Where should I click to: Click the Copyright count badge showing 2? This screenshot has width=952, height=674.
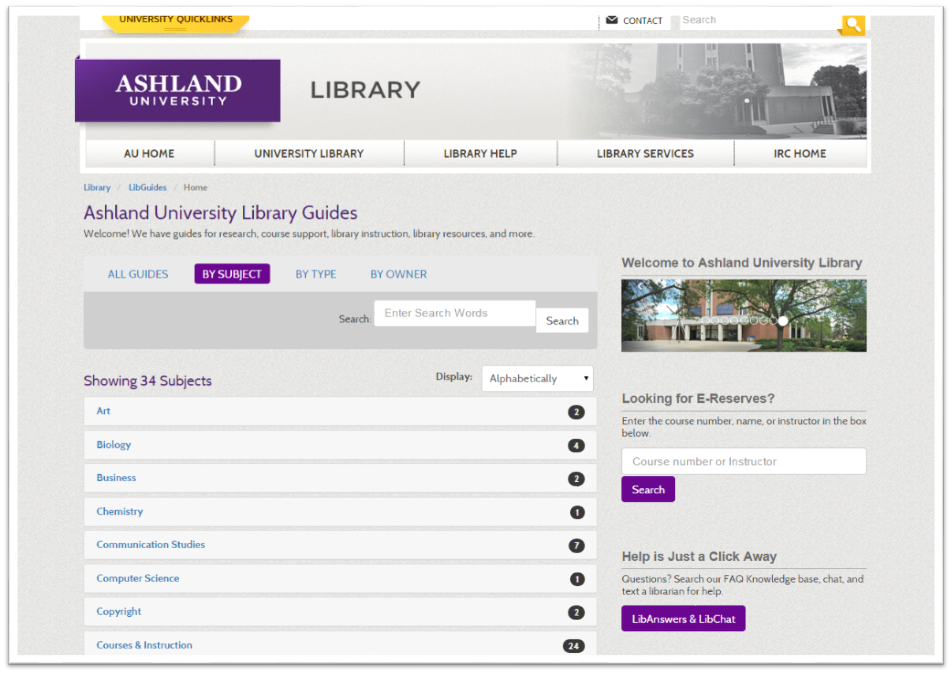(x=576, y=613)
